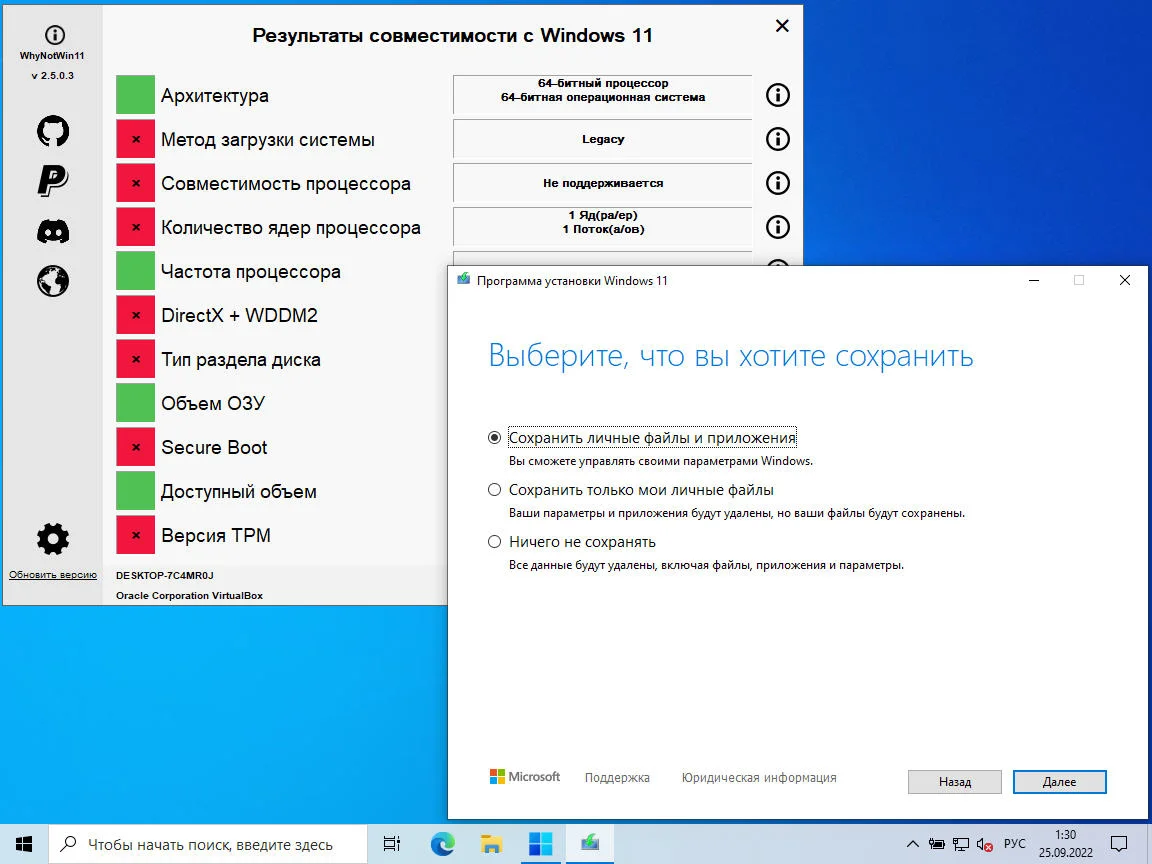Click the muted volume tray icon

point(984,844)
